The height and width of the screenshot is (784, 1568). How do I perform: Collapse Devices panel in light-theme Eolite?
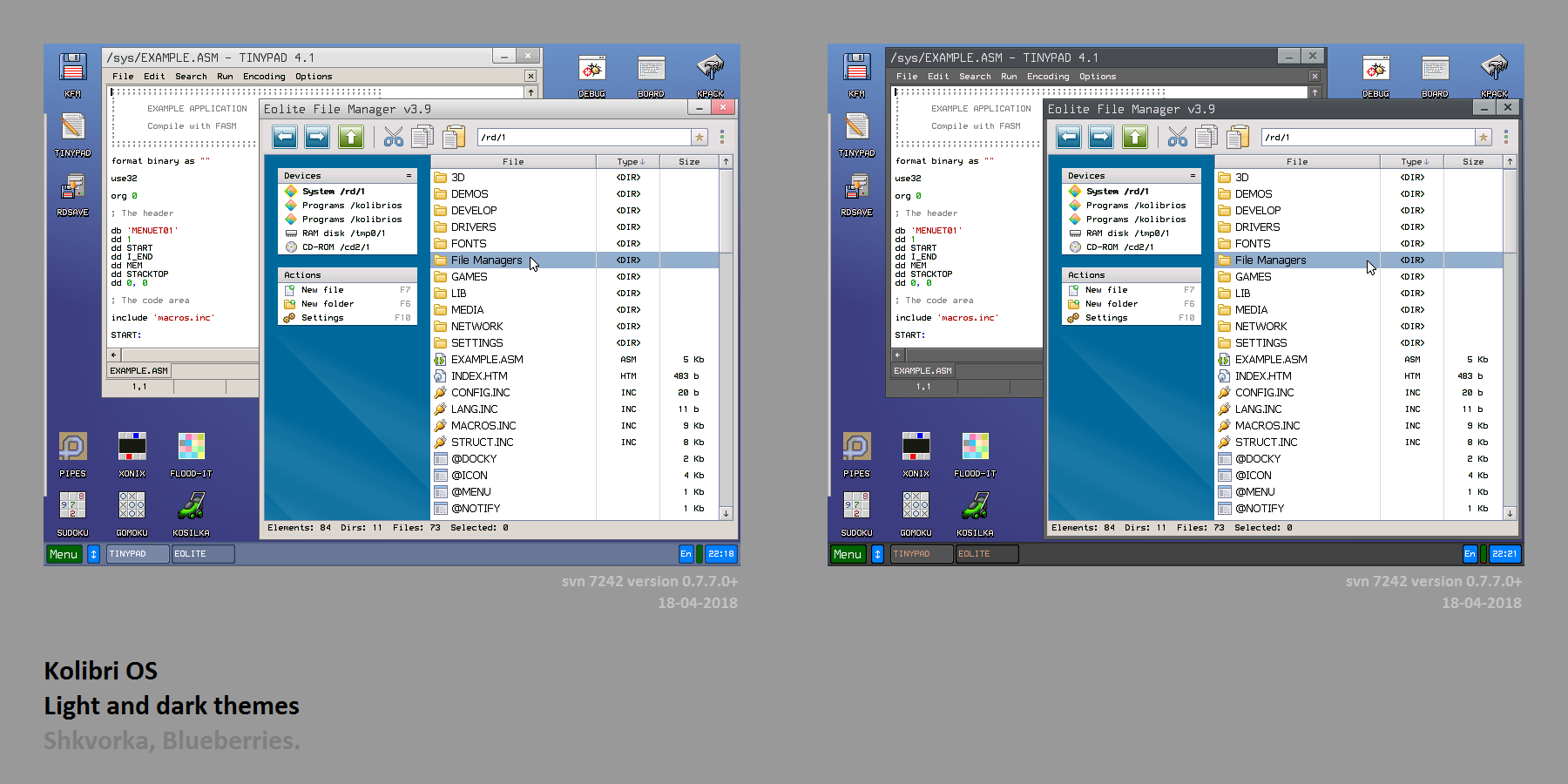409,176
